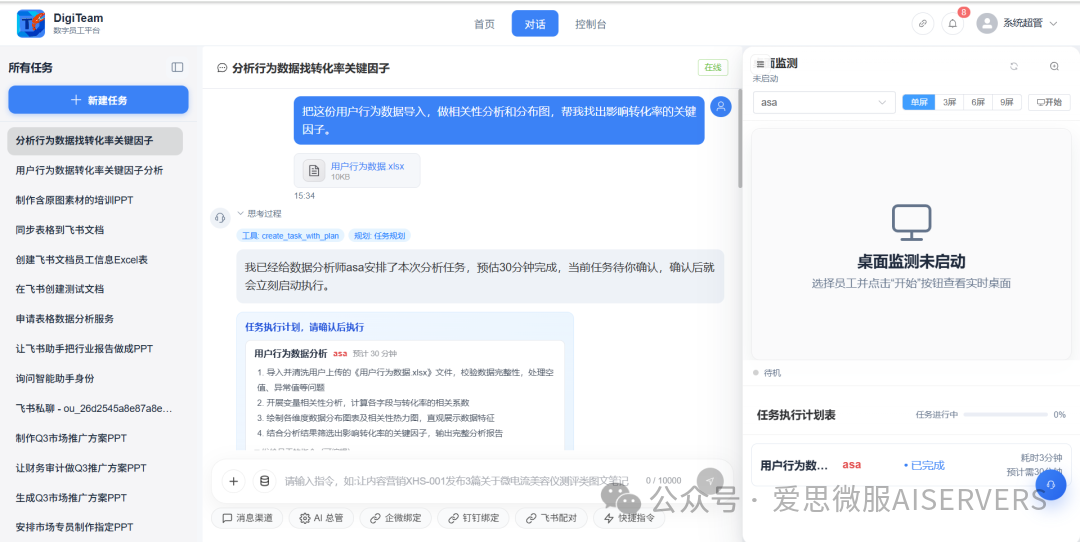Open 消息渠道 shortcut

point(247,518)
